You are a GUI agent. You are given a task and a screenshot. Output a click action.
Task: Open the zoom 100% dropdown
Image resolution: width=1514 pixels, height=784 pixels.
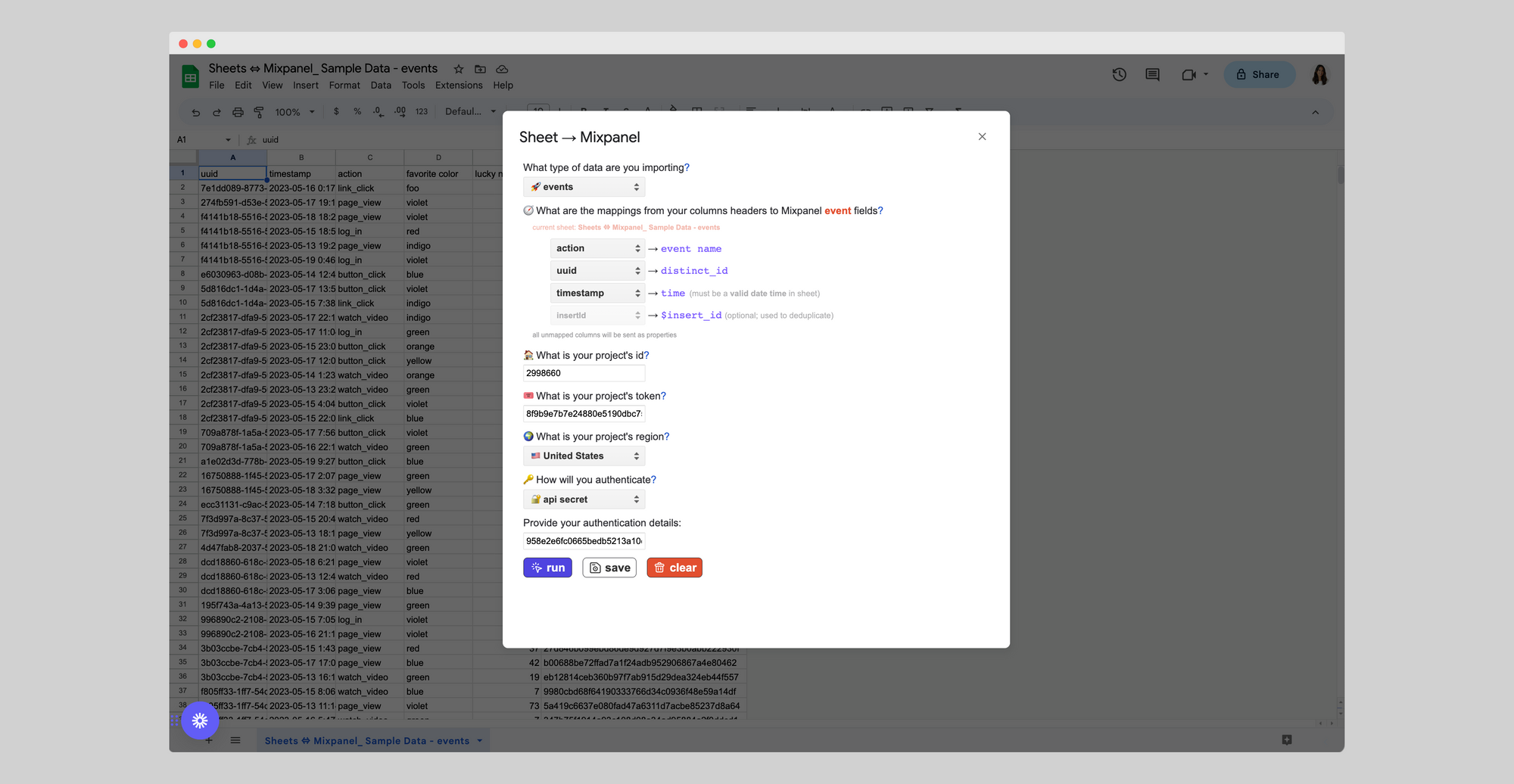294,112
